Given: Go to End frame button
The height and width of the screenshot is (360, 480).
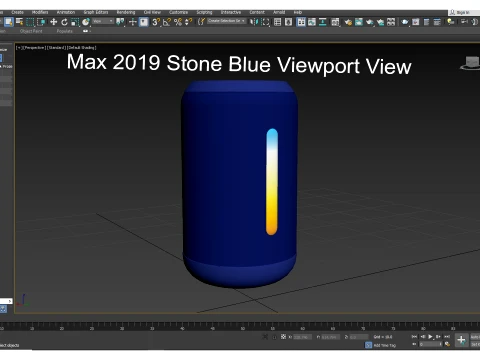Looking at the screenshot, I should [447, 337].
